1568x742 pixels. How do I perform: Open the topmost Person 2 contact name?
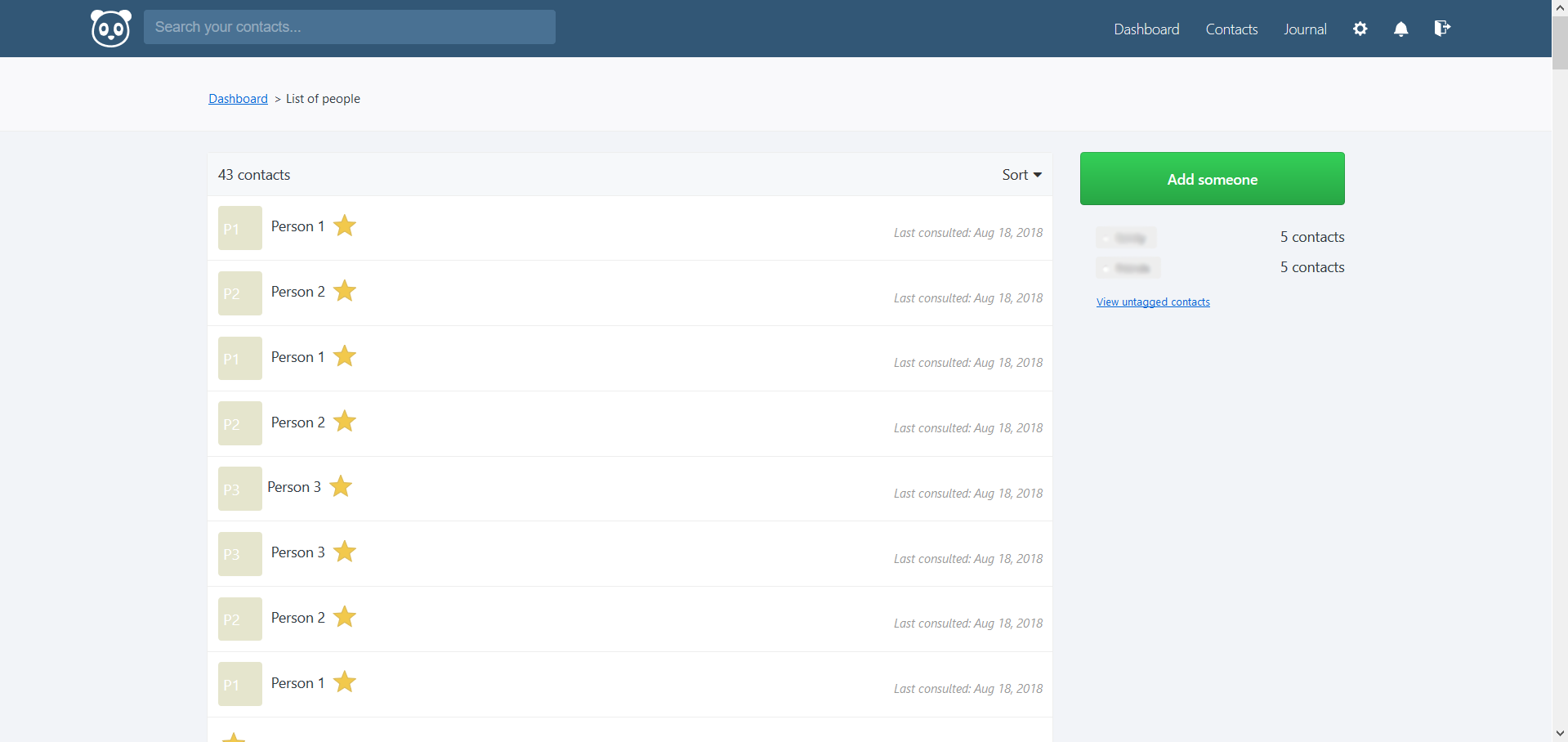[297, 292]
